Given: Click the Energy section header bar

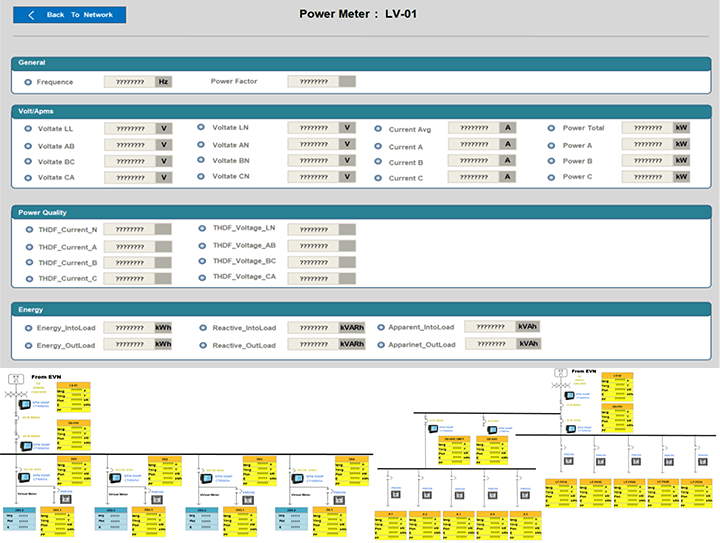Looking at the screenshot, I should 360,310.
